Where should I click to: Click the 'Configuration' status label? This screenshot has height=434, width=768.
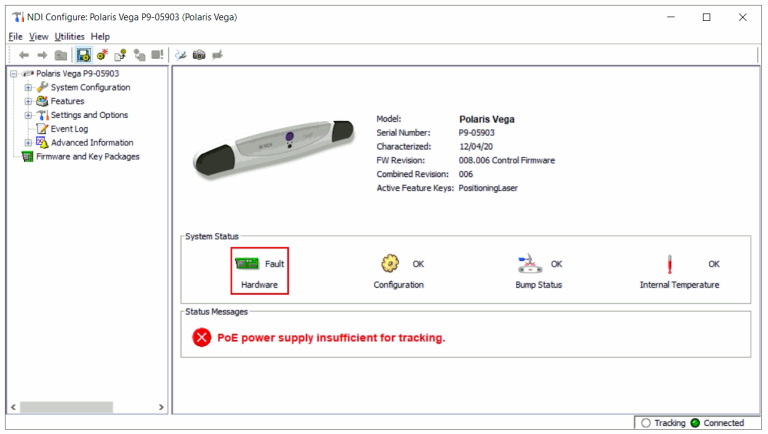click(x=398, y=285)
